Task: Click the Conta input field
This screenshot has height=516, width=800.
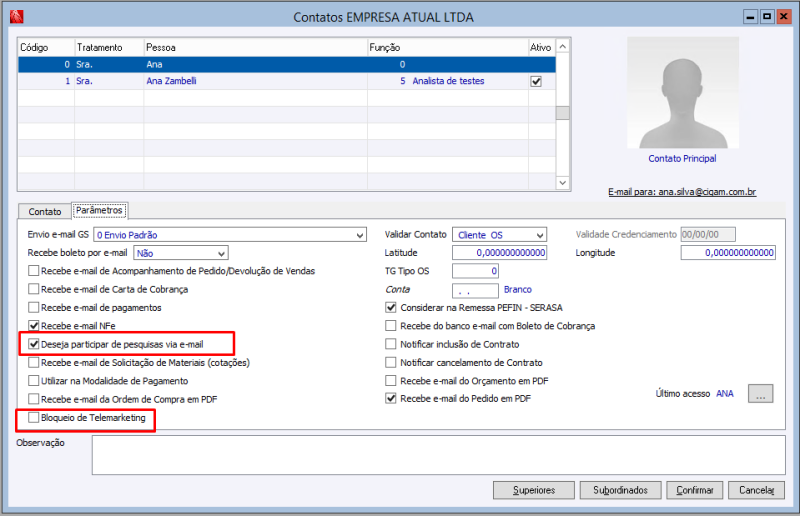Action: coord(476,290)
